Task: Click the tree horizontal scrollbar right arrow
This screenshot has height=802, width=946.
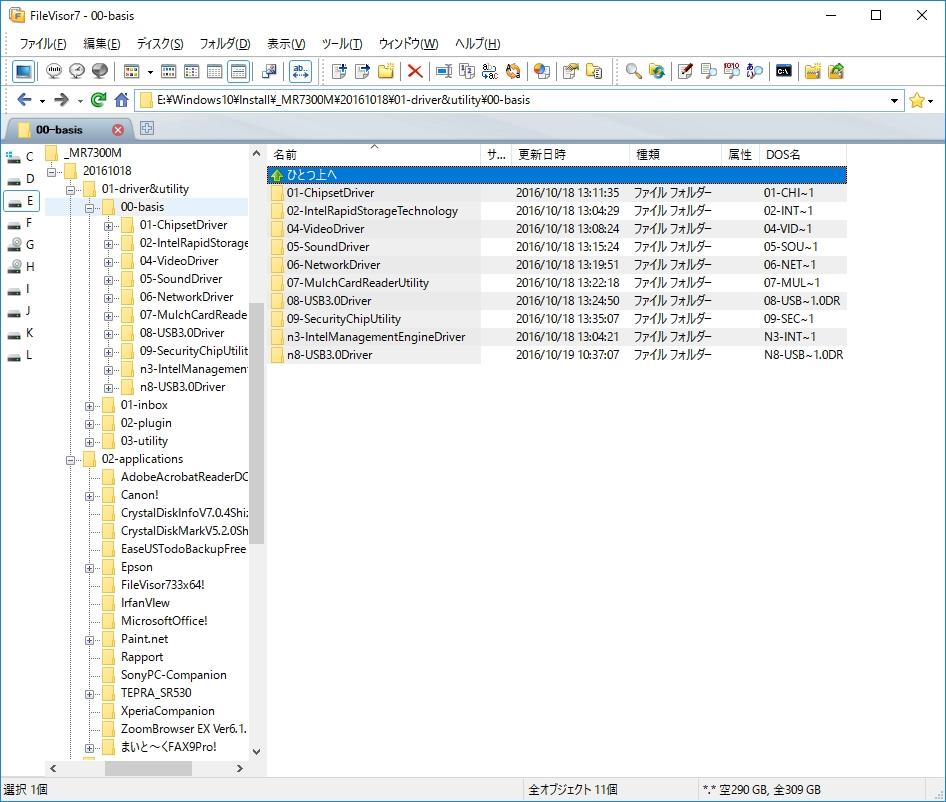Action: (x=240, y=768)
